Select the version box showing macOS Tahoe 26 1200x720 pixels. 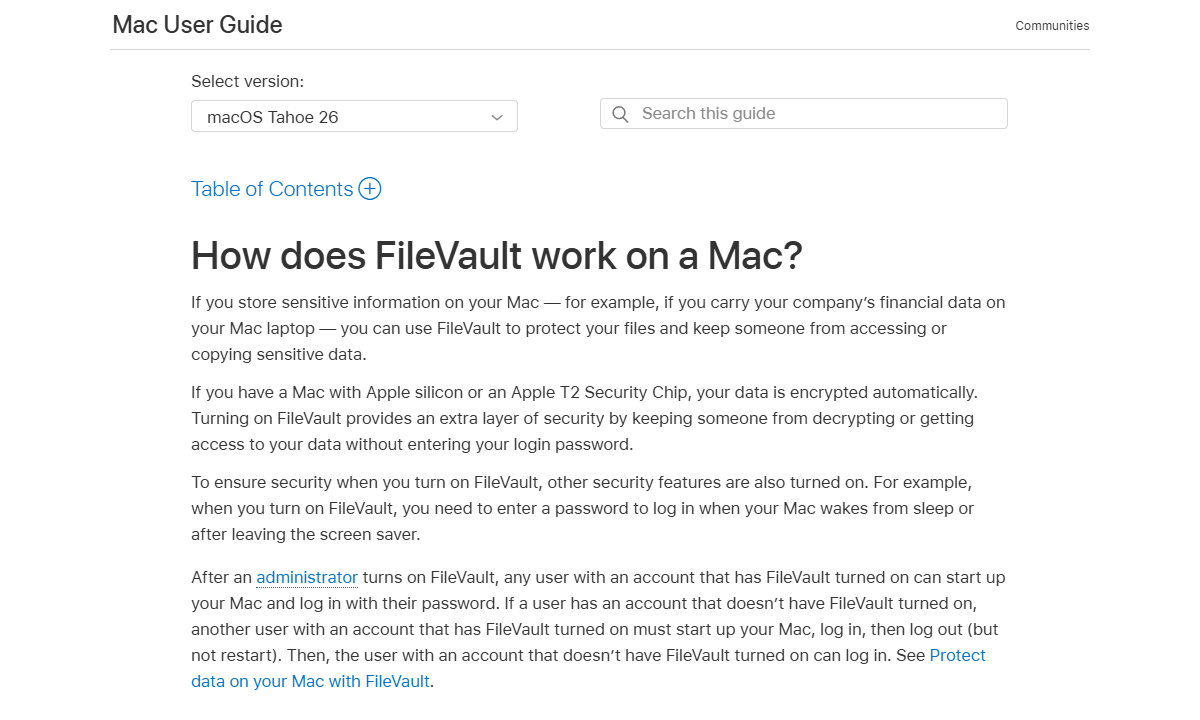click(354, 116)
